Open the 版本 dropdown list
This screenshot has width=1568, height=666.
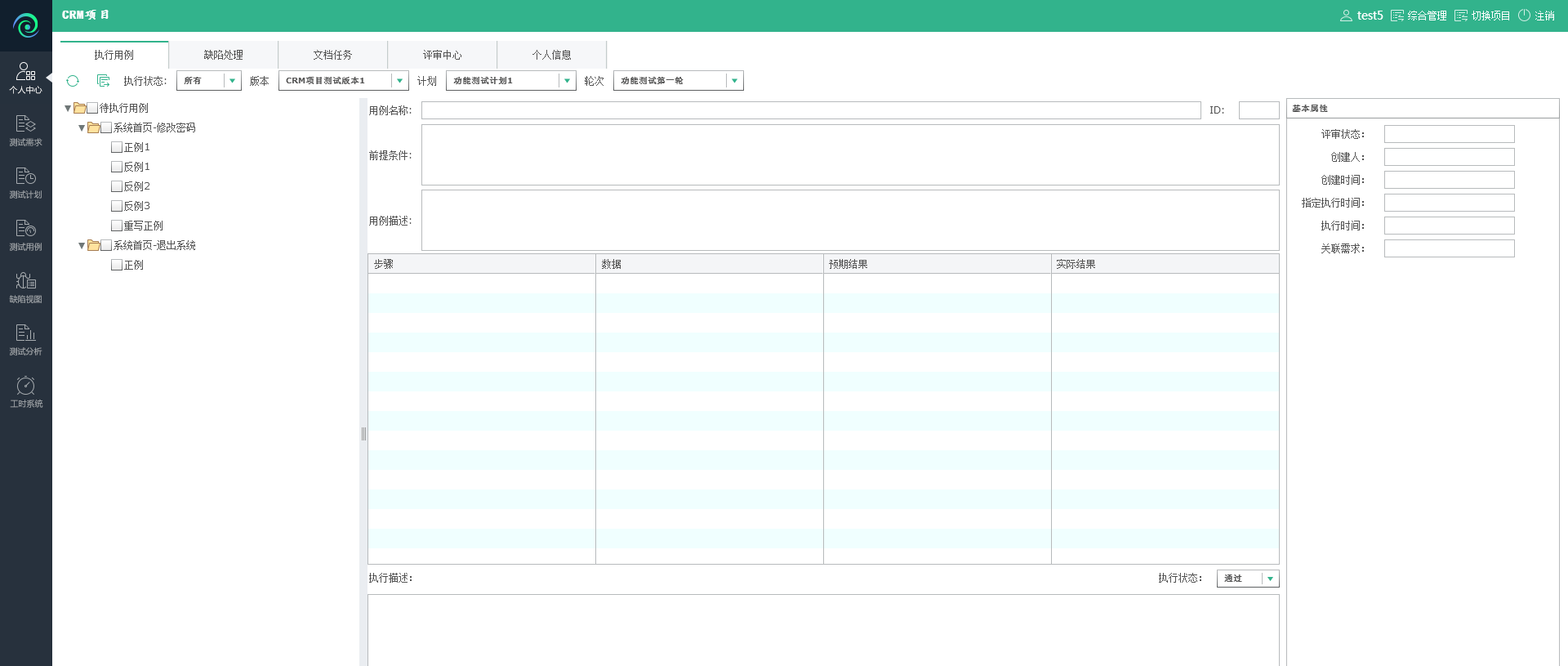coord(399,81)
